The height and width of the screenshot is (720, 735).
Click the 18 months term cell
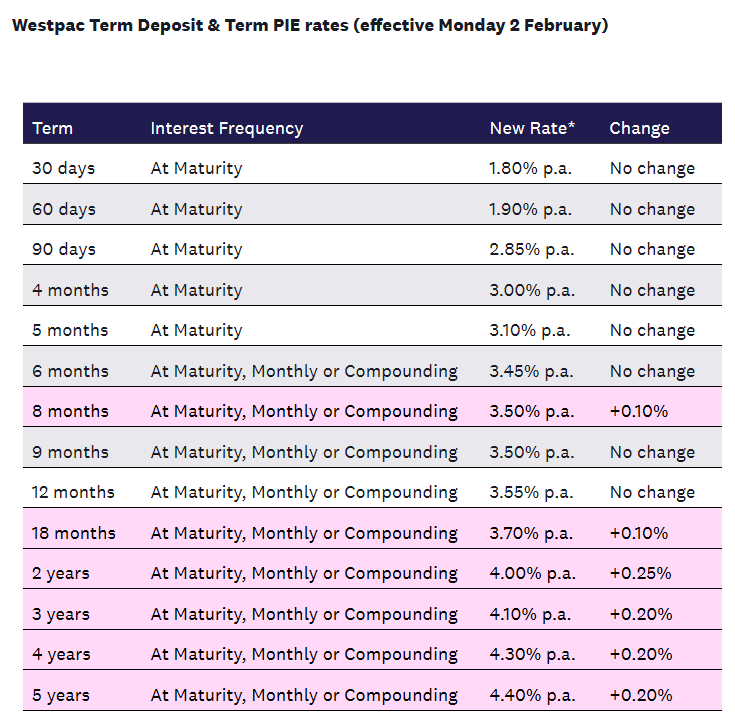pos(74,533)
